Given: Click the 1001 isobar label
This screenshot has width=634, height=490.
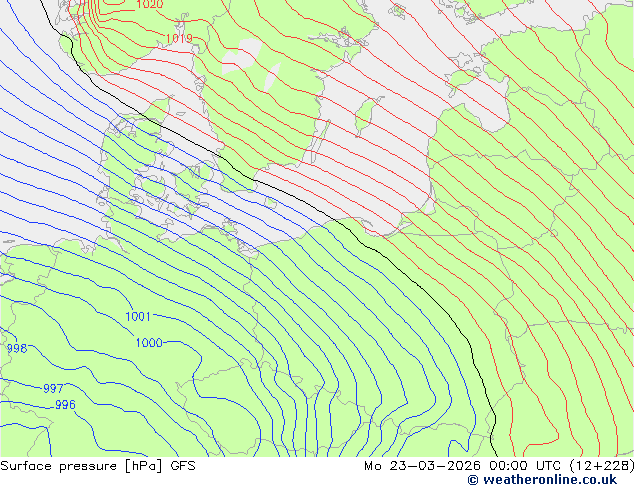Looking at the screenshot, I should pos(138,316).
